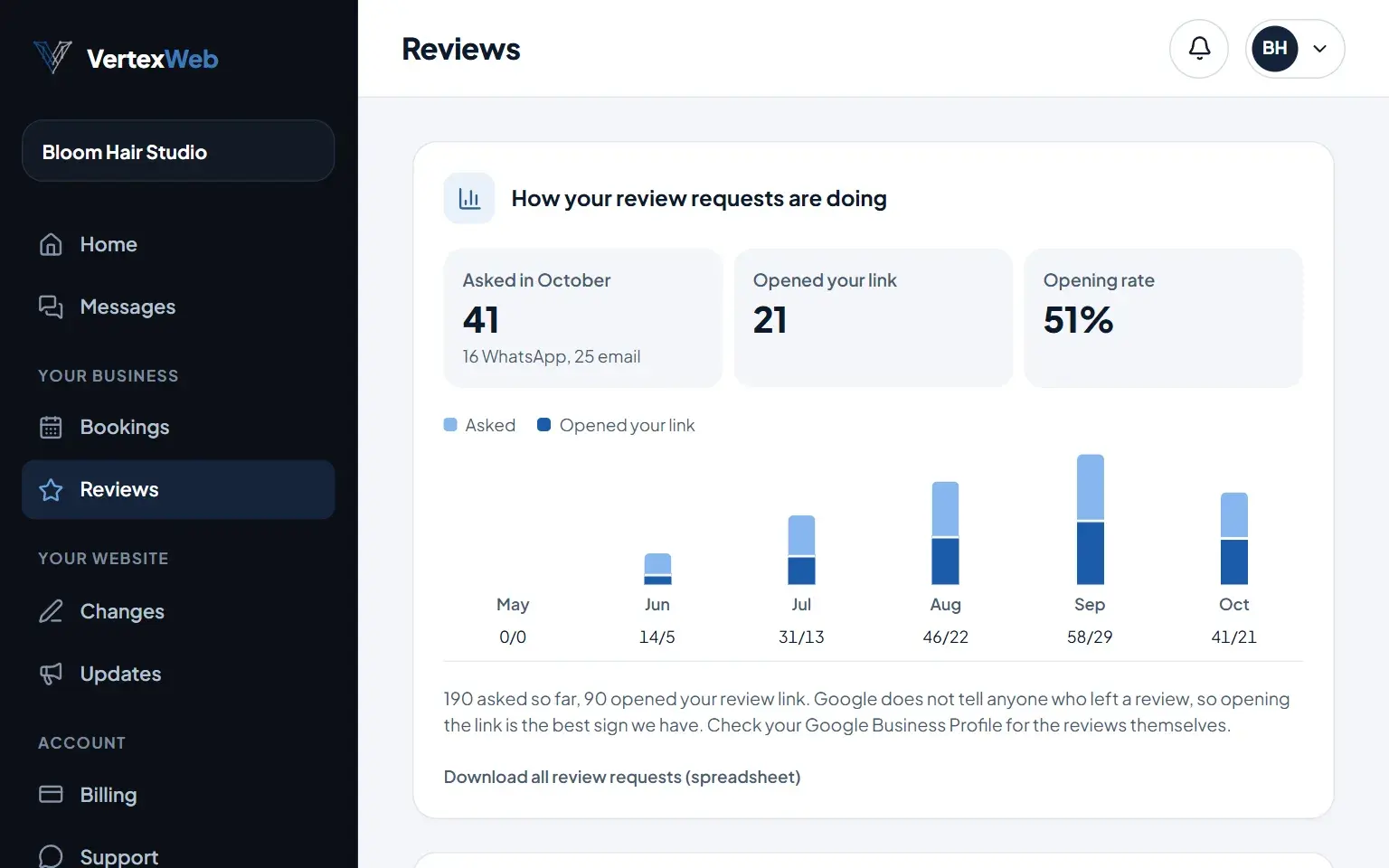
Task: Navigate to Bookings
Action: [x=178, y=427]
